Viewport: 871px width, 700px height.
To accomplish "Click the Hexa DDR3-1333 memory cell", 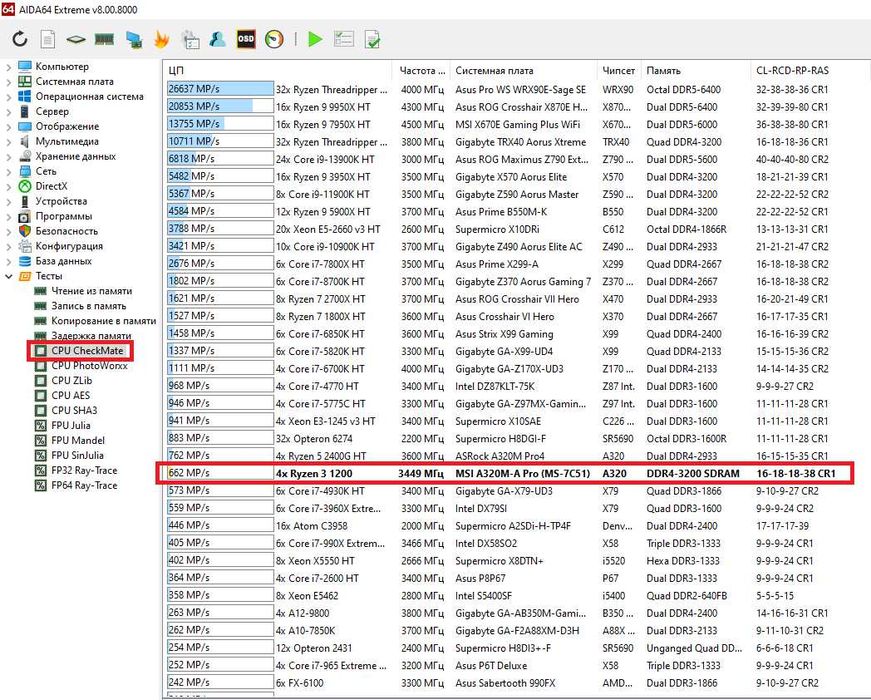I will click(683, 561).
